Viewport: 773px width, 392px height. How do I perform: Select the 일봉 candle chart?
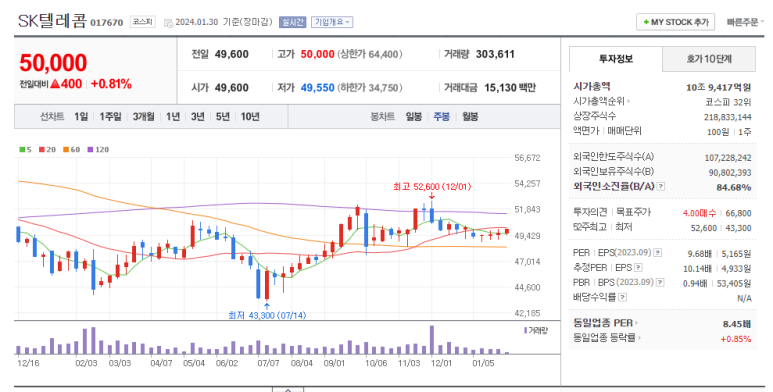tap(414, 117)
